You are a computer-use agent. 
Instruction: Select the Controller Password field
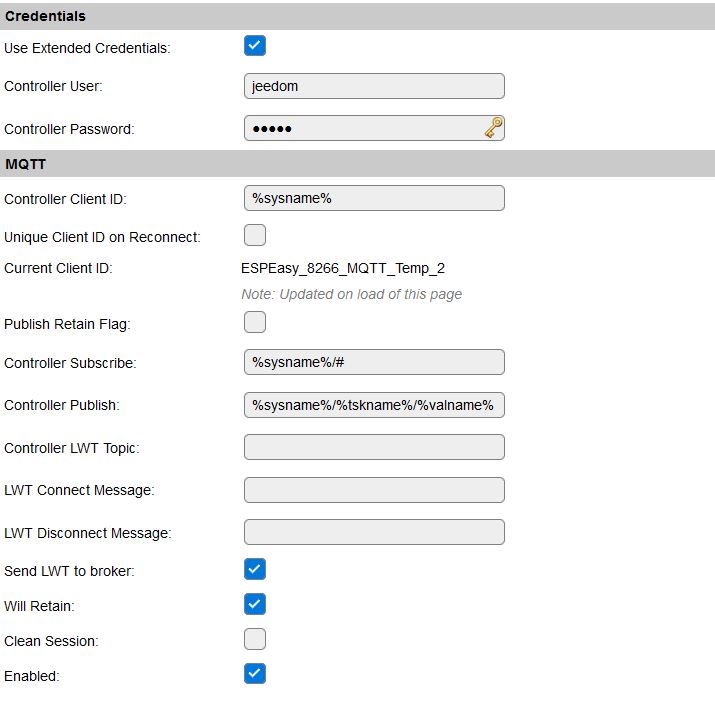pyautogui.click(x=374, y=128)
